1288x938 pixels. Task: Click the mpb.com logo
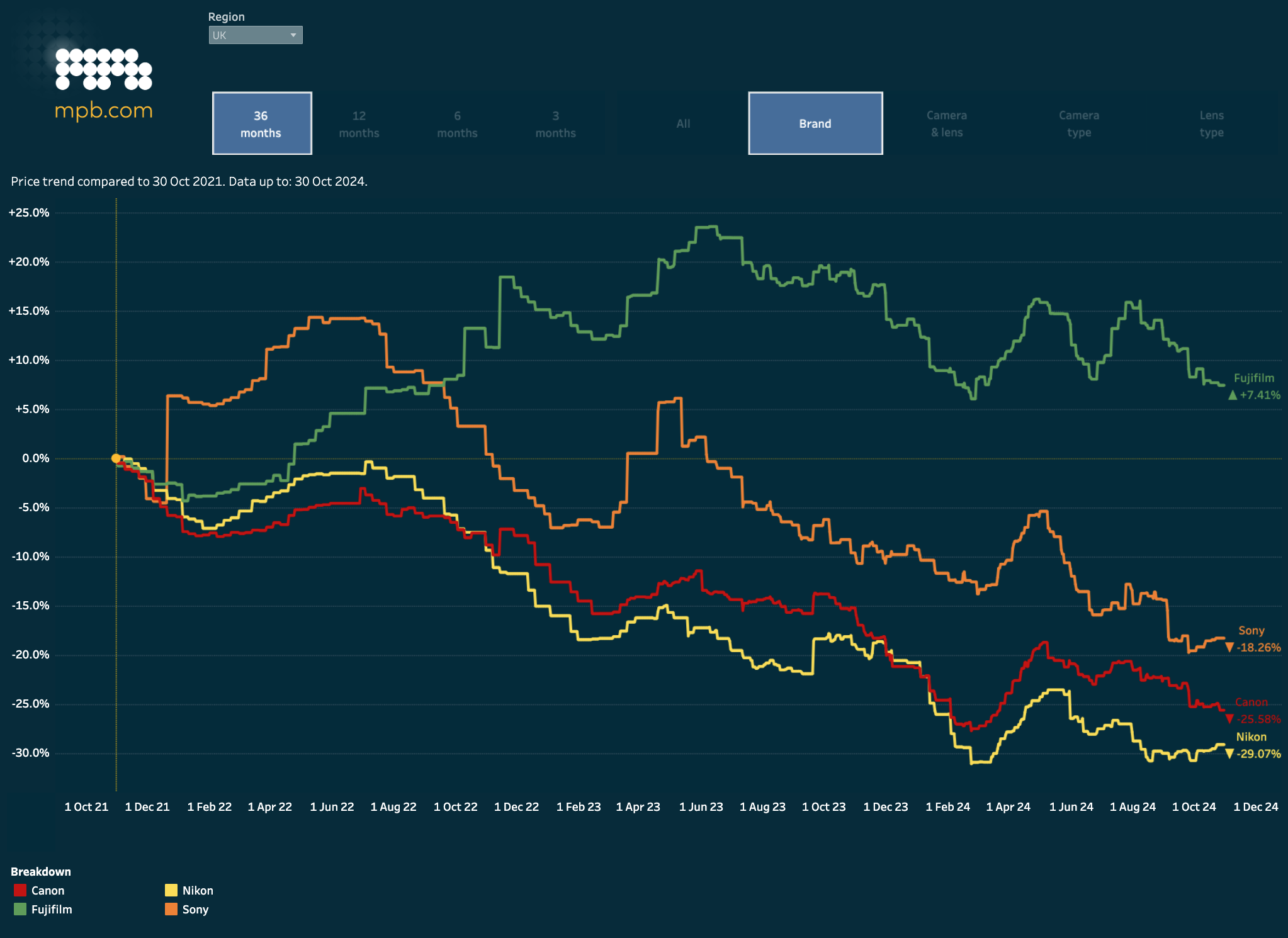tap(104, 84)
